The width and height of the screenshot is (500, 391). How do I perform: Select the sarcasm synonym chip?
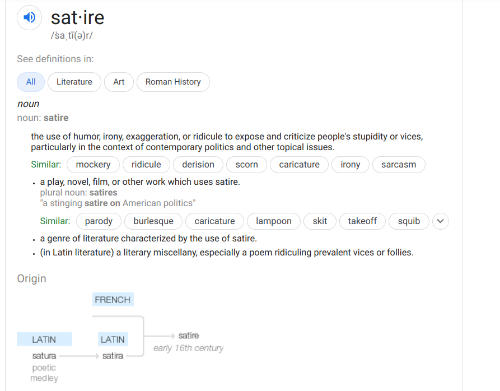pos(399,165)
